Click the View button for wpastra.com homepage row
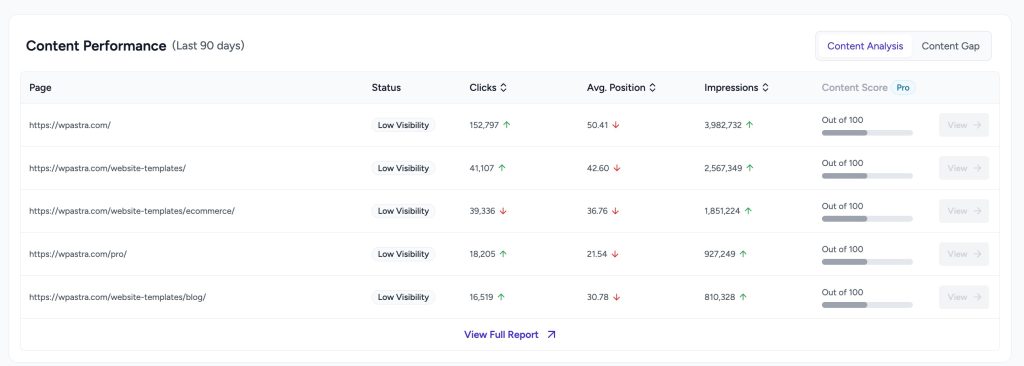The image size is (1024, 366). point(964,125)
